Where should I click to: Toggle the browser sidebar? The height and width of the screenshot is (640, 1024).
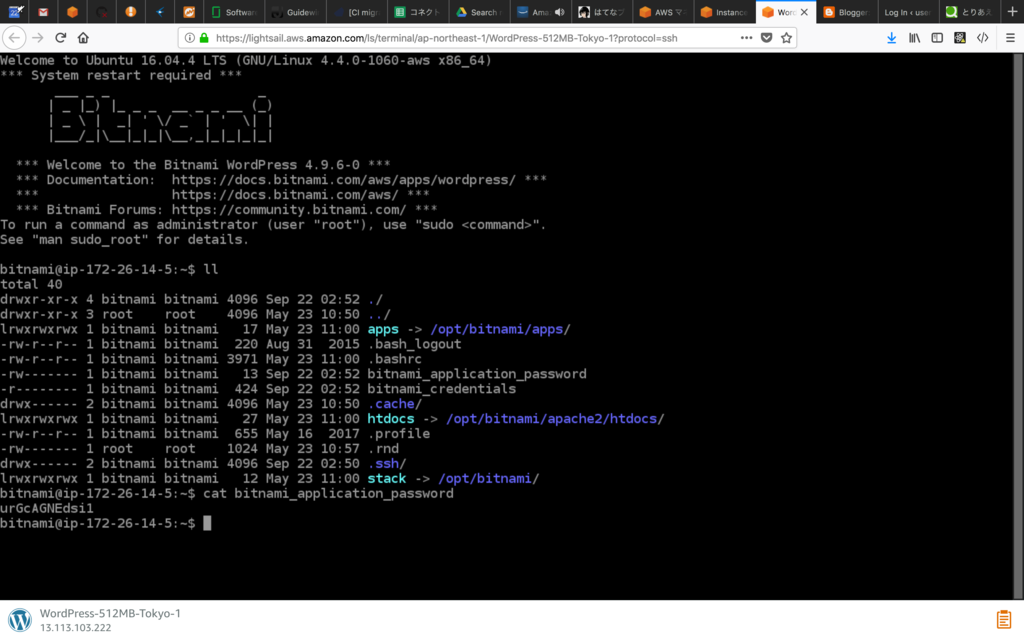[937, 38]
